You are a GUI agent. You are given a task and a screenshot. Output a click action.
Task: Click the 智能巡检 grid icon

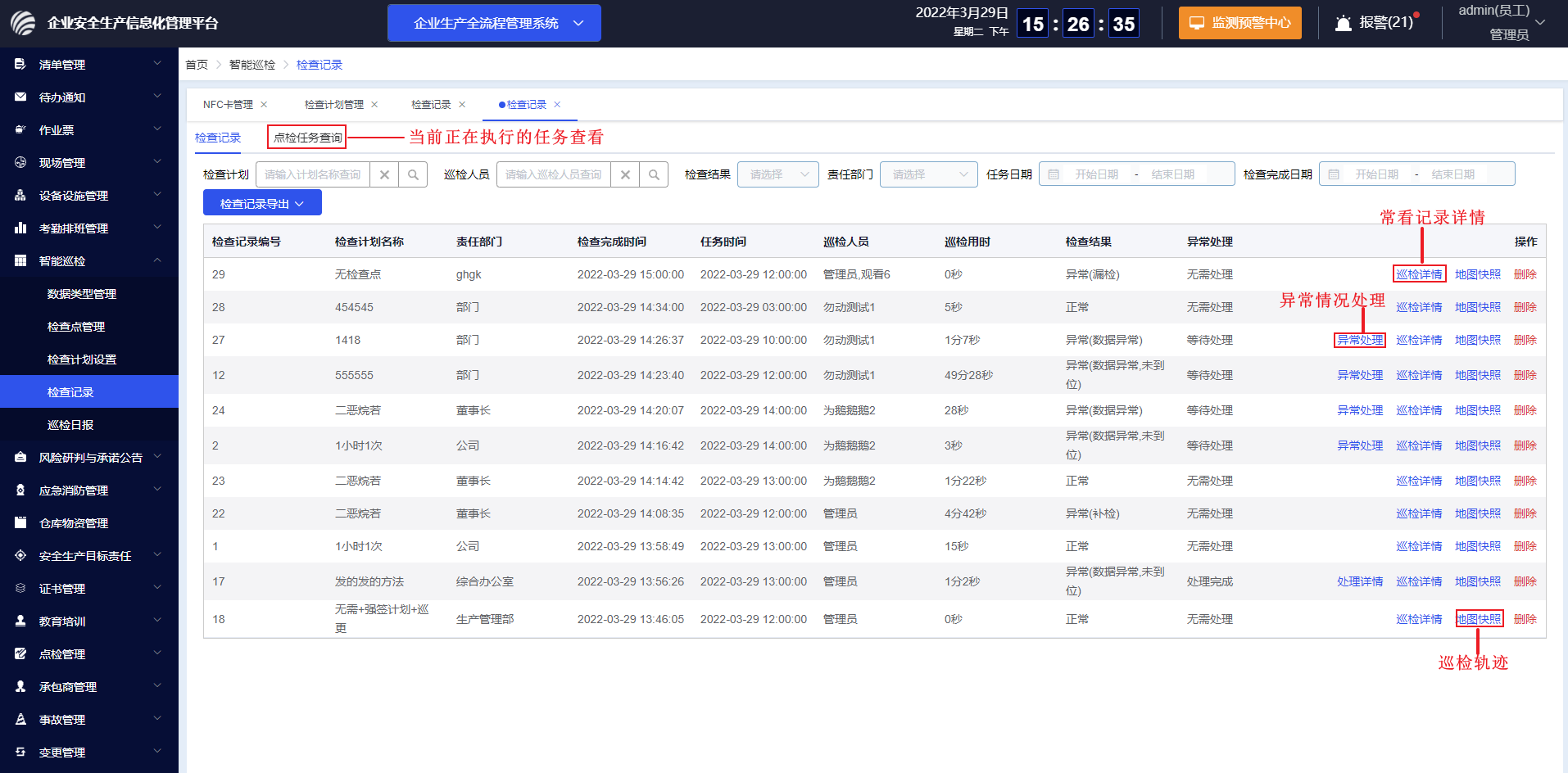20,260
